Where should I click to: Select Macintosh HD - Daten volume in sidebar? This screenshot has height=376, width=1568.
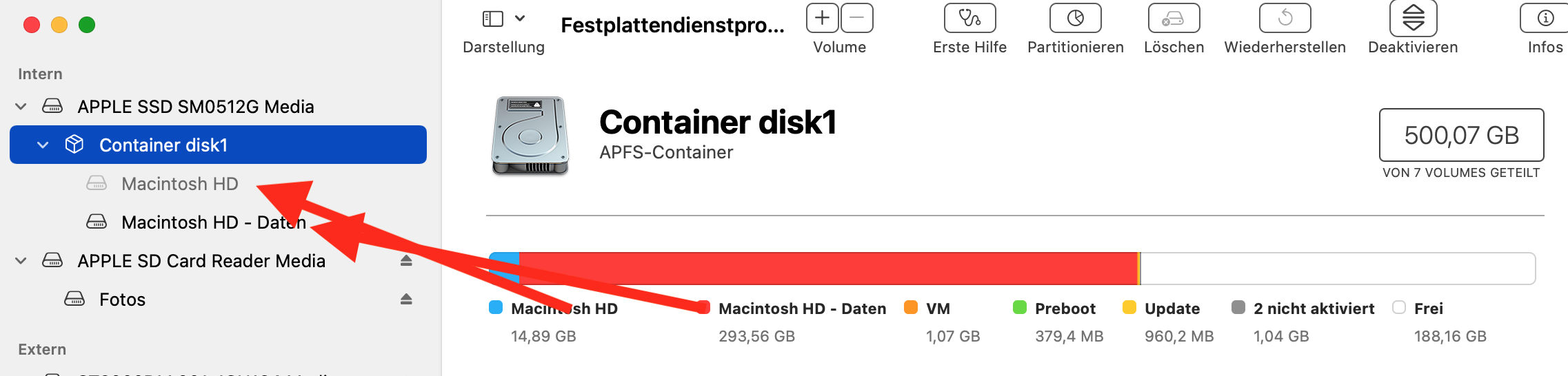pos(207,222)
